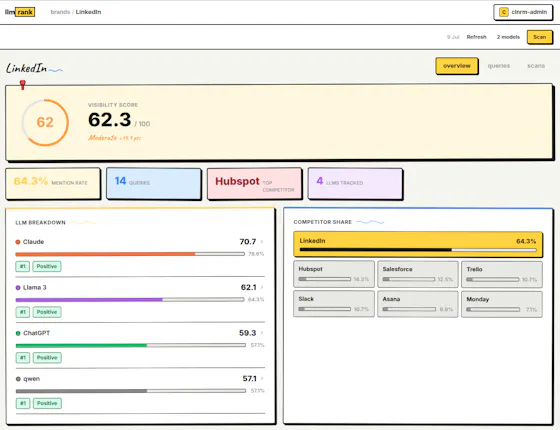Click the orange Claude dot icon
Viewport: 560px width, 430px height.
[x=18, y=242]
